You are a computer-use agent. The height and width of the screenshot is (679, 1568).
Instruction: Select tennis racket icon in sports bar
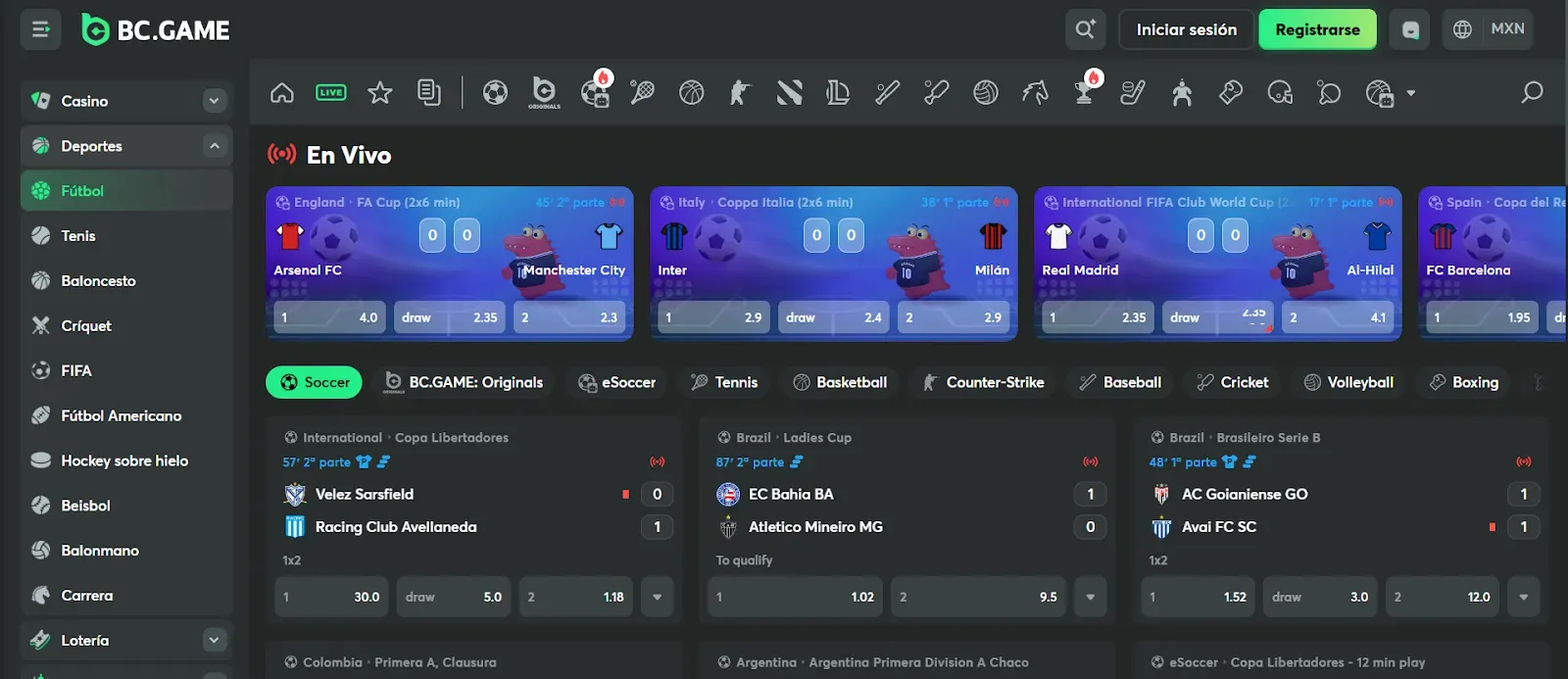(643, 93)
